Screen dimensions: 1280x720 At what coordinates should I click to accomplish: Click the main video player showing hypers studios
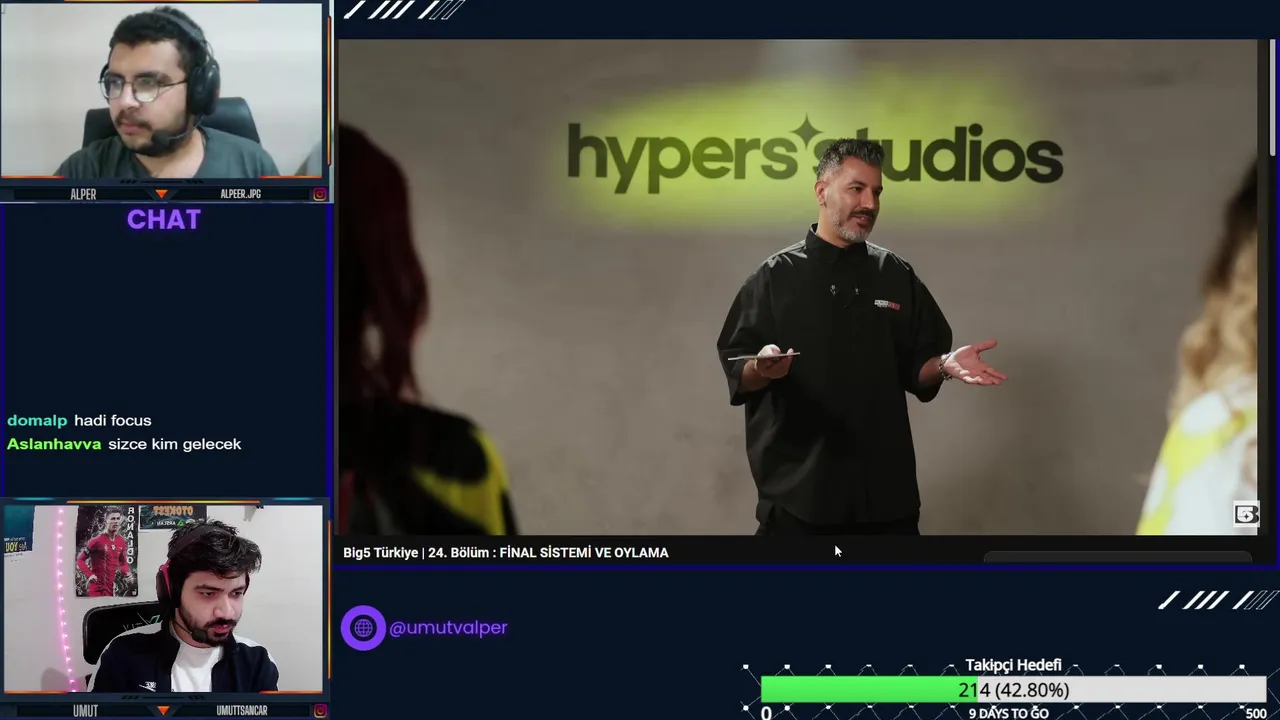pyautogui.click(x=797, y=287)
